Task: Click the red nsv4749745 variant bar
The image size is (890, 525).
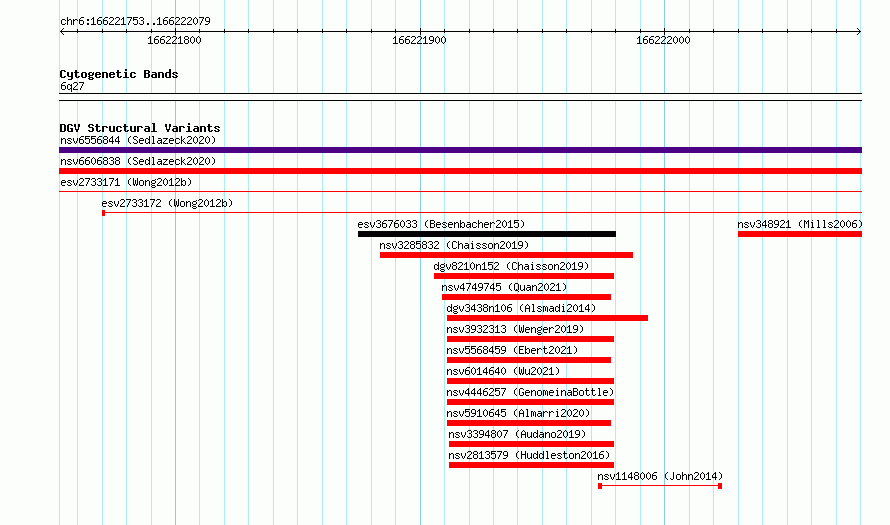Action: click(526, 297)
